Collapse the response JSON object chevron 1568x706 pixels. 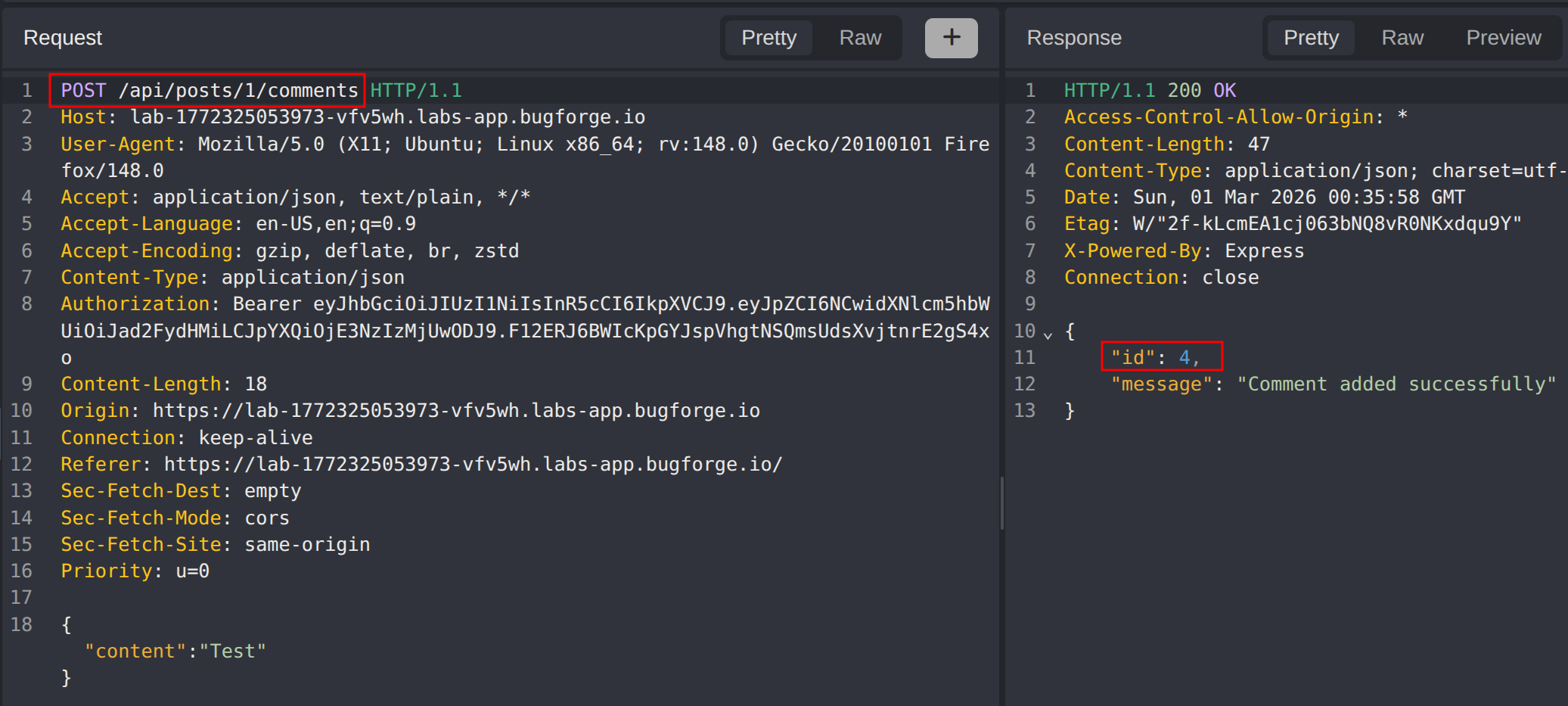[1048, 334]
